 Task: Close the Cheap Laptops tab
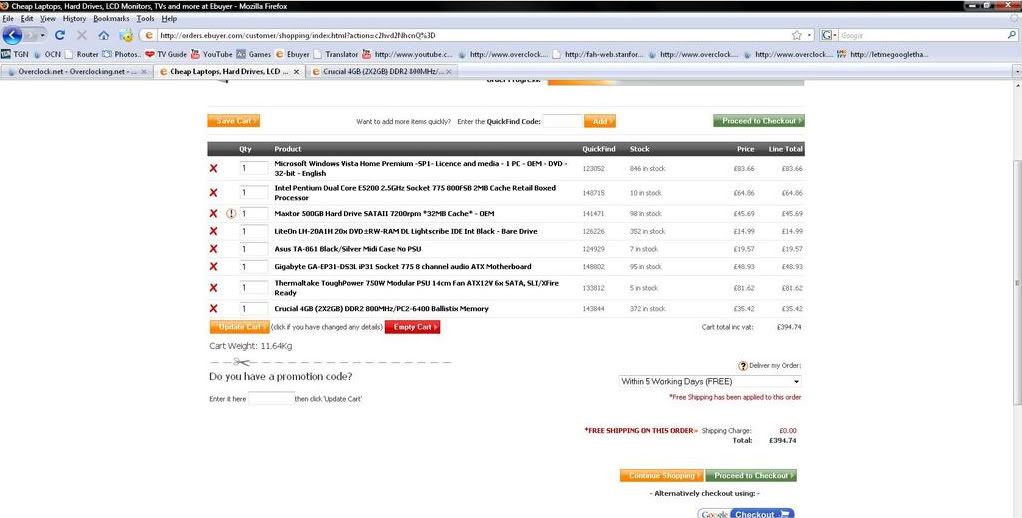(x=297, y=72)
